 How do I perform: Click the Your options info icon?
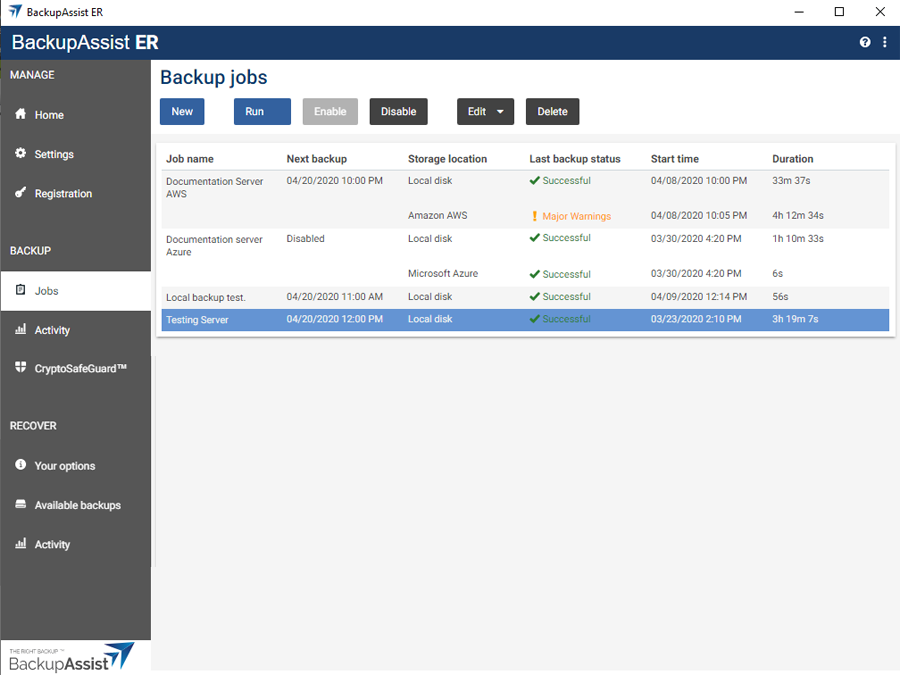21,464
